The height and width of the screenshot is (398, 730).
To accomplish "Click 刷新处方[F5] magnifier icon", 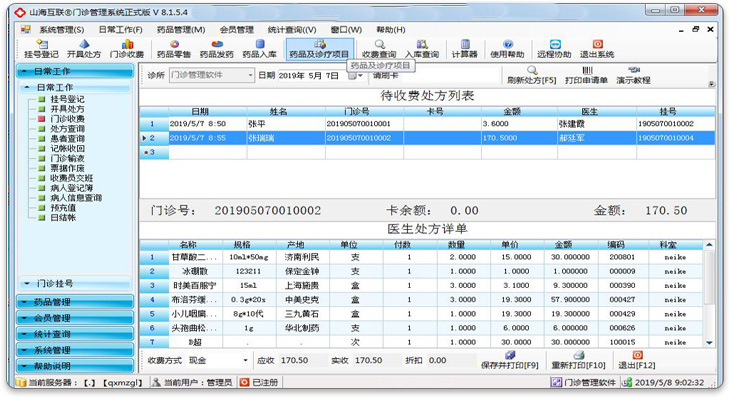I will (532, 71).
